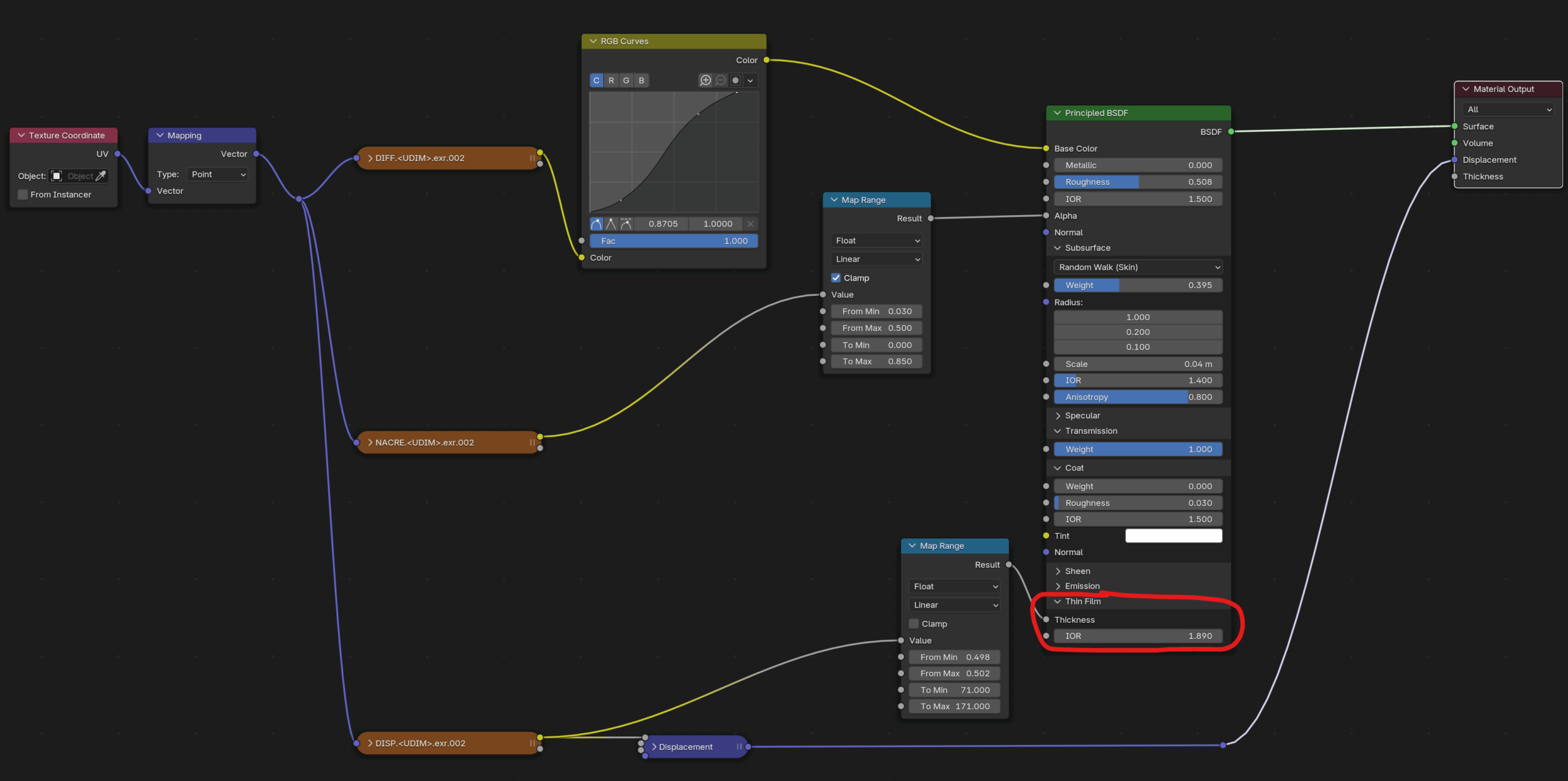Set vector handle type for curve point

611,224
